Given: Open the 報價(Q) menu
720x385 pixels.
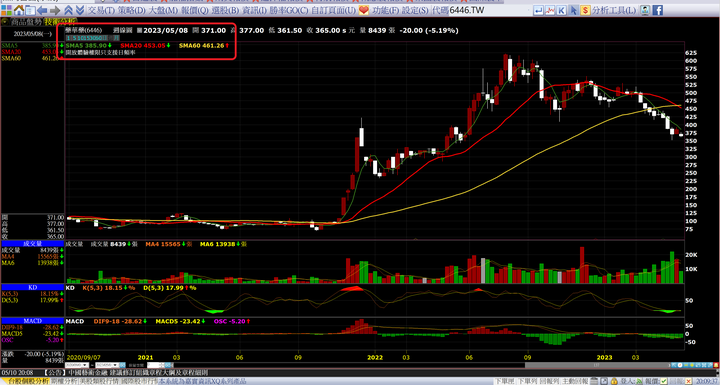Looking at the screenshot, I should click(194, 10).
